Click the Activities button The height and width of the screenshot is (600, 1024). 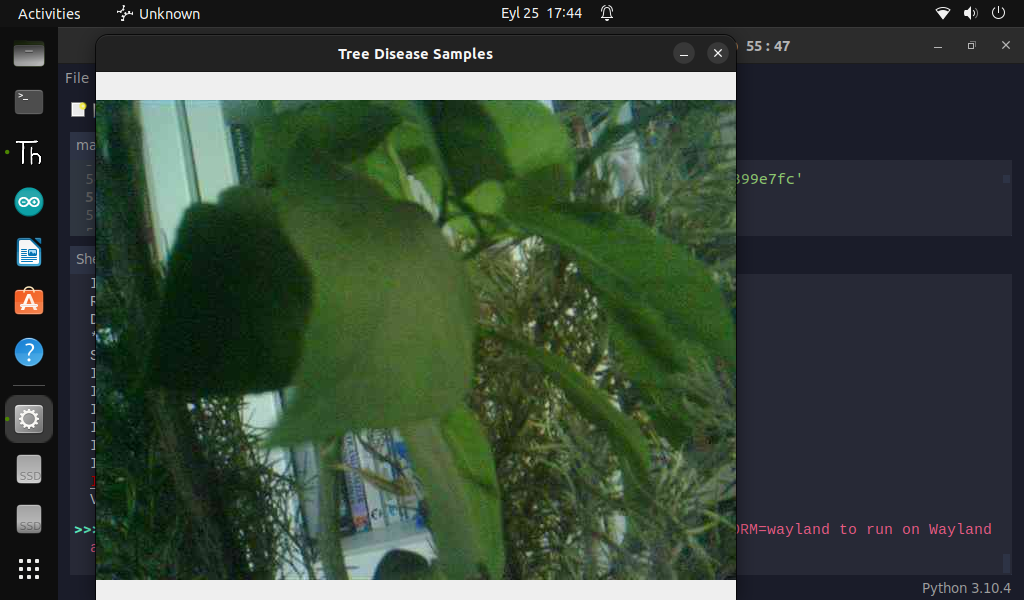49,14
